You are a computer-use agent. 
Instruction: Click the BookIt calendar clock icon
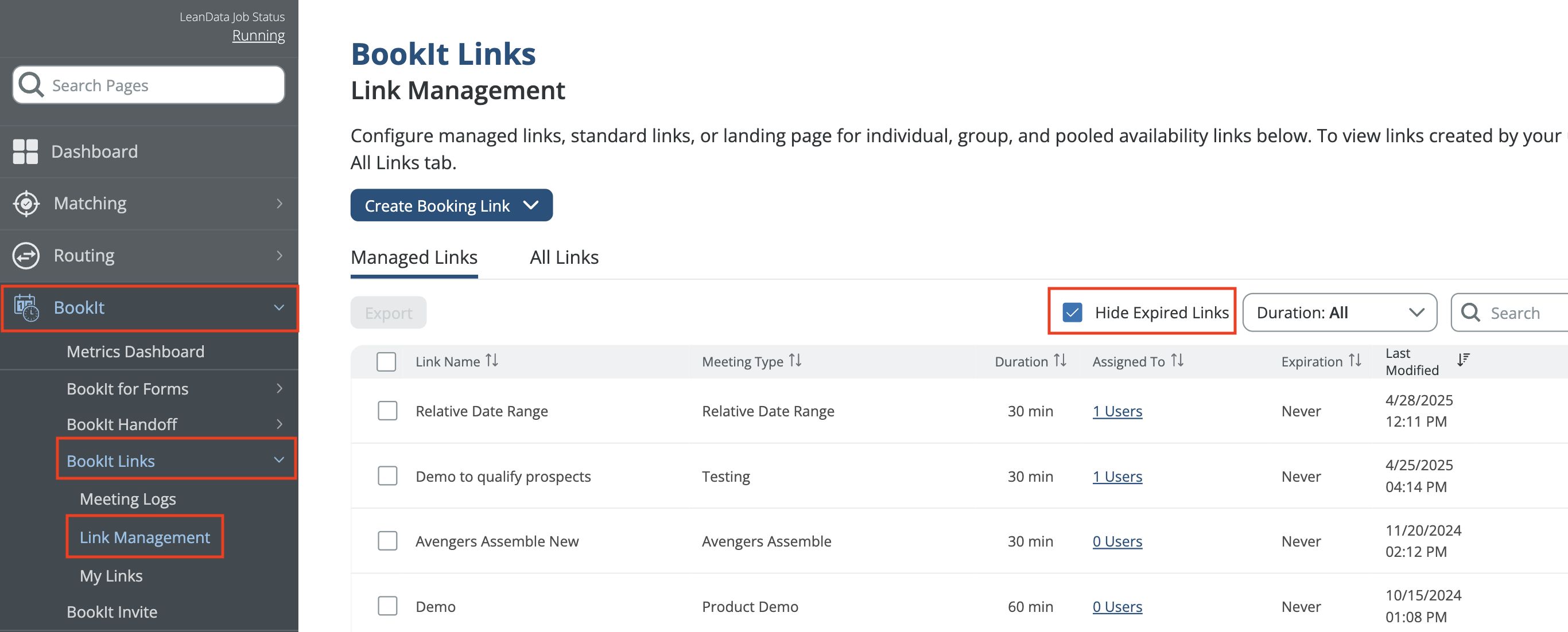[x=26, y=308]
